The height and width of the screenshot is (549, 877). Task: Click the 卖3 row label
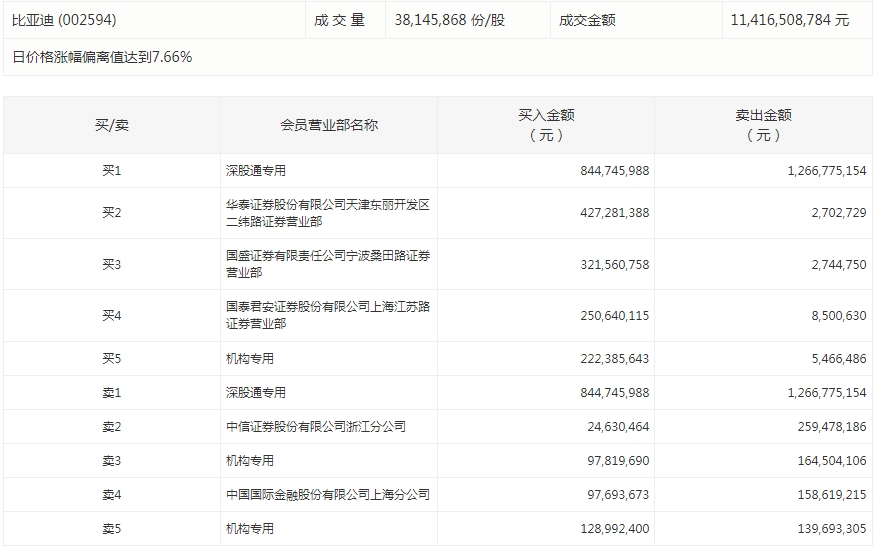click(111, 461)
